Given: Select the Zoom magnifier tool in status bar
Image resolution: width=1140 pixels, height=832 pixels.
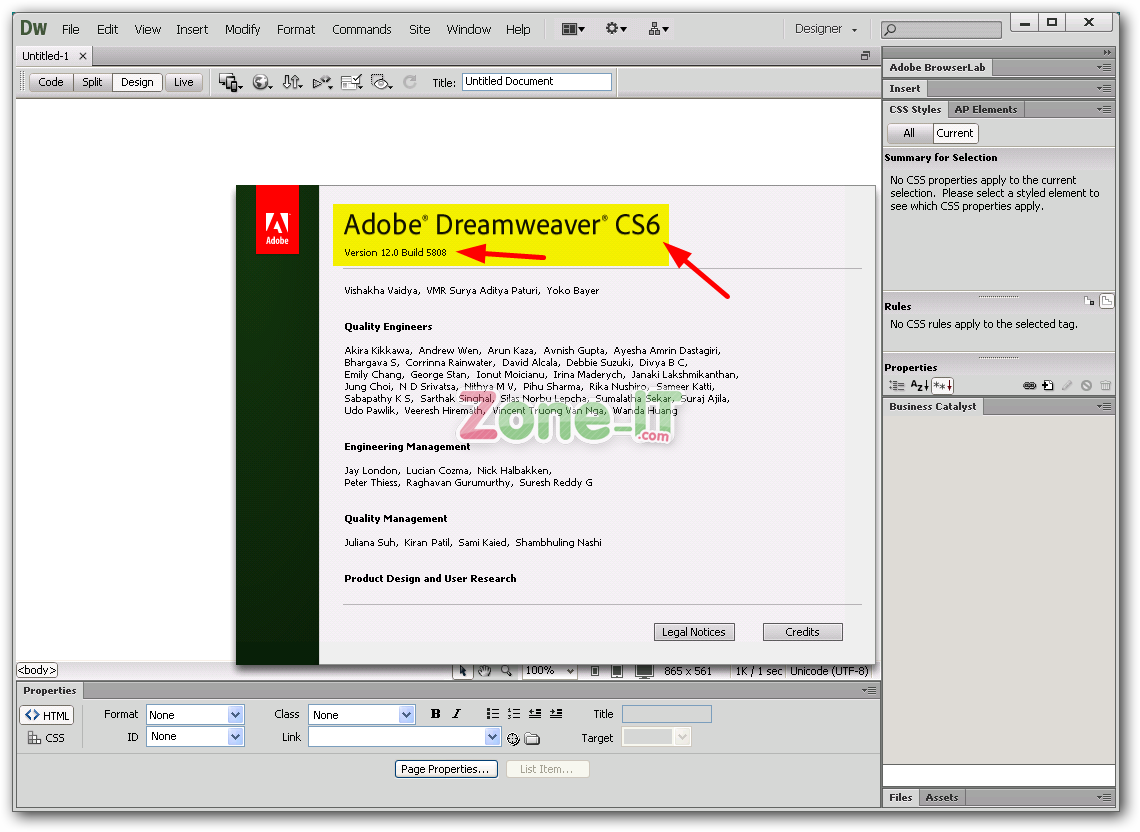Looking at the screenshot, I should pos(506,671).
